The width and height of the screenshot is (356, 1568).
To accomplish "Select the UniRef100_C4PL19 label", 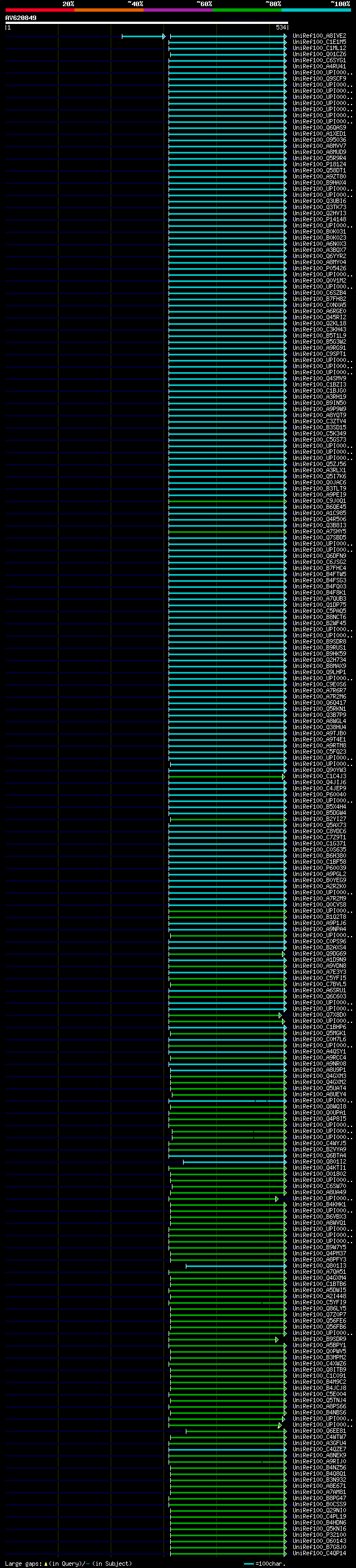I will 319,1516.
